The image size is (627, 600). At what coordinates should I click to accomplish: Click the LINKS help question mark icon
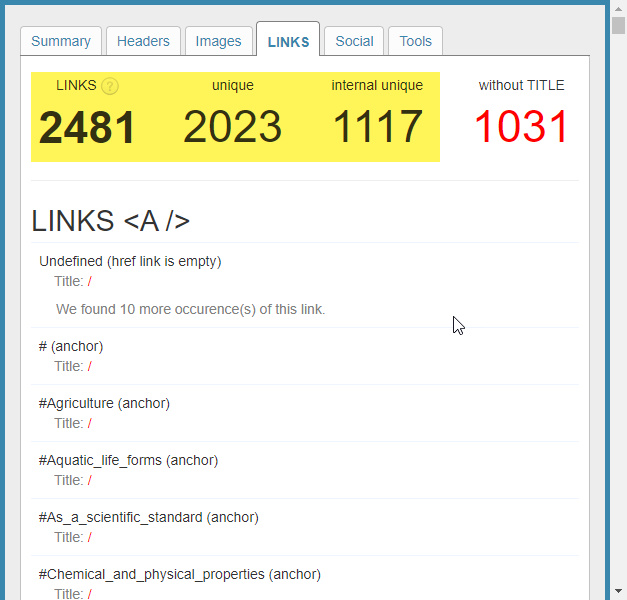[x=110, y=86]
